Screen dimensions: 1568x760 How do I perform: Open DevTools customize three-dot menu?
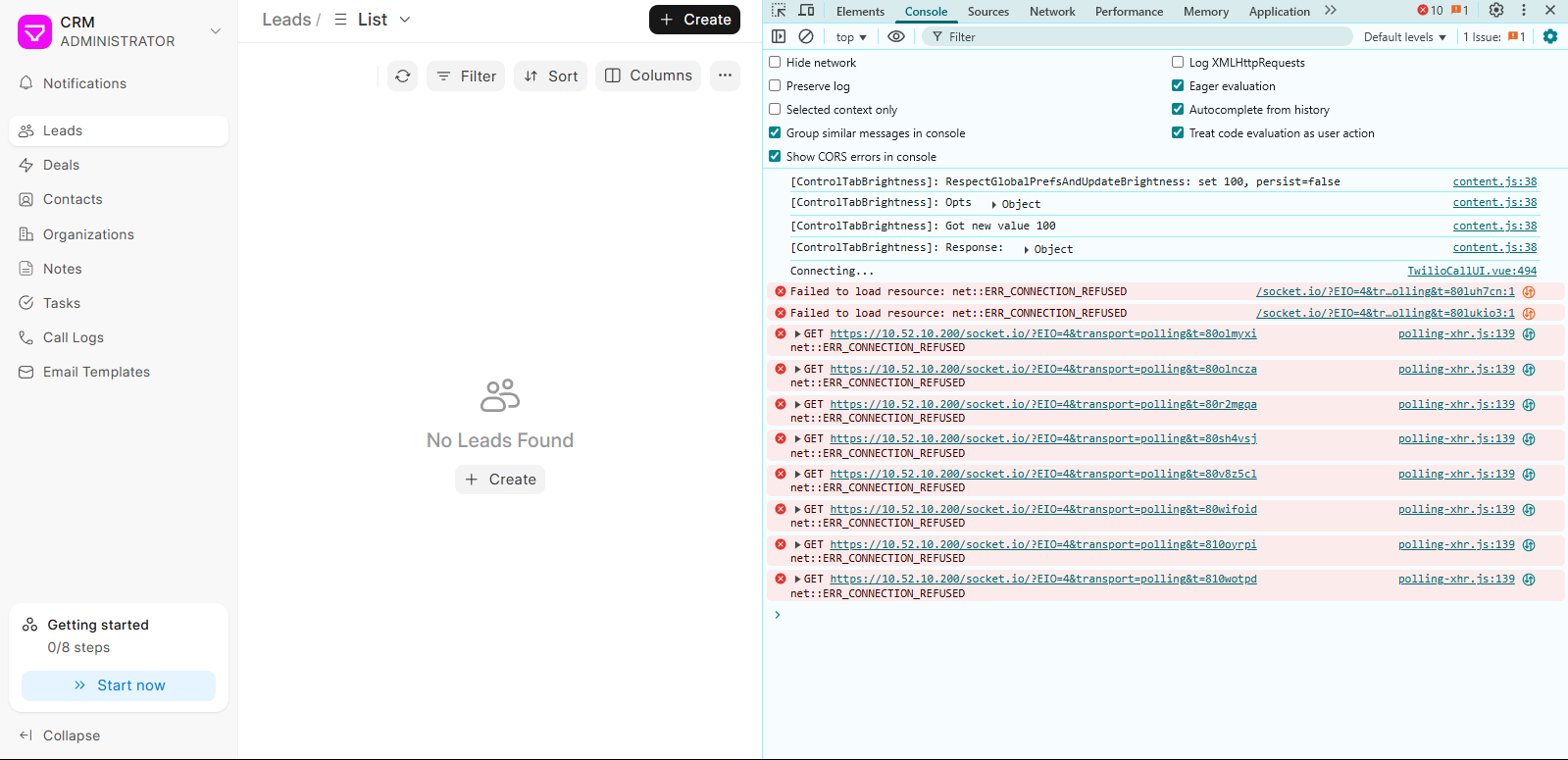[x=1524, y=10]
